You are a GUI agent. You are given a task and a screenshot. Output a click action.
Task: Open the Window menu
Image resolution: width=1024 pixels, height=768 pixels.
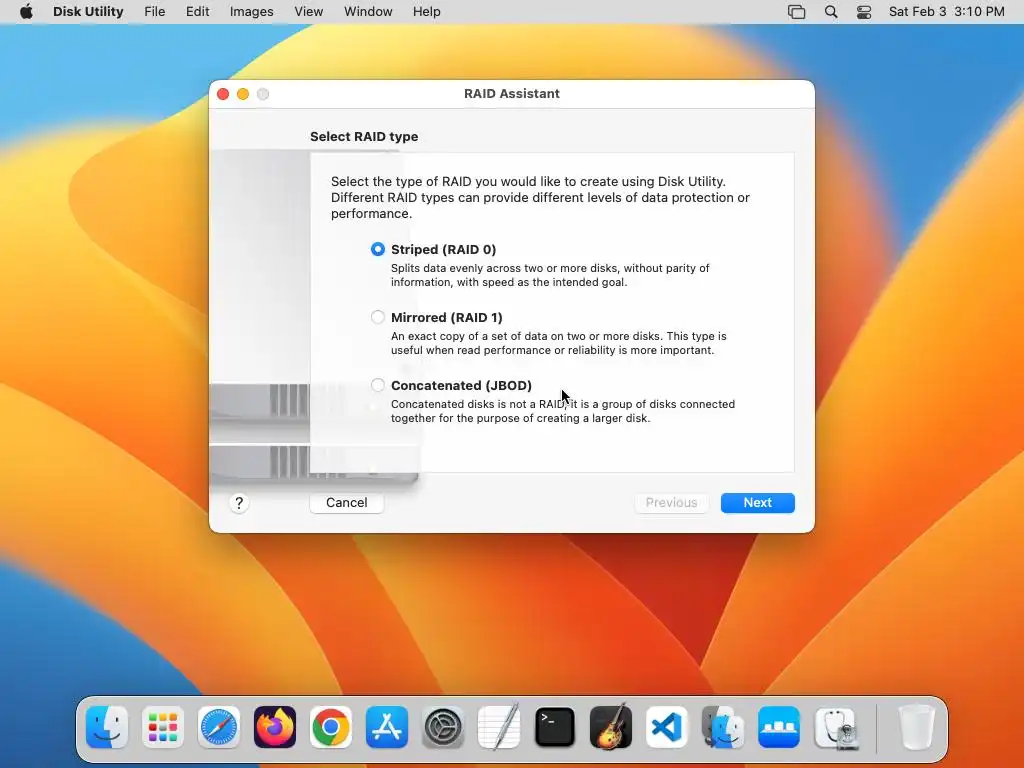pos(368,12)
